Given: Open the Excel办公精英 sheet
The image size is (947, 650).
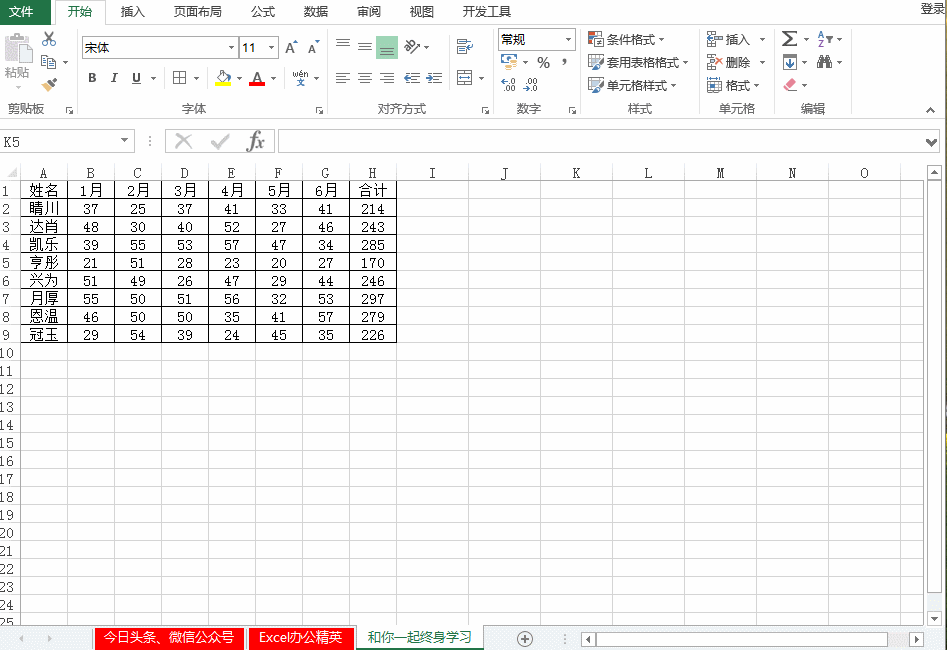Looking at the screenshot, I should (300, 637).
